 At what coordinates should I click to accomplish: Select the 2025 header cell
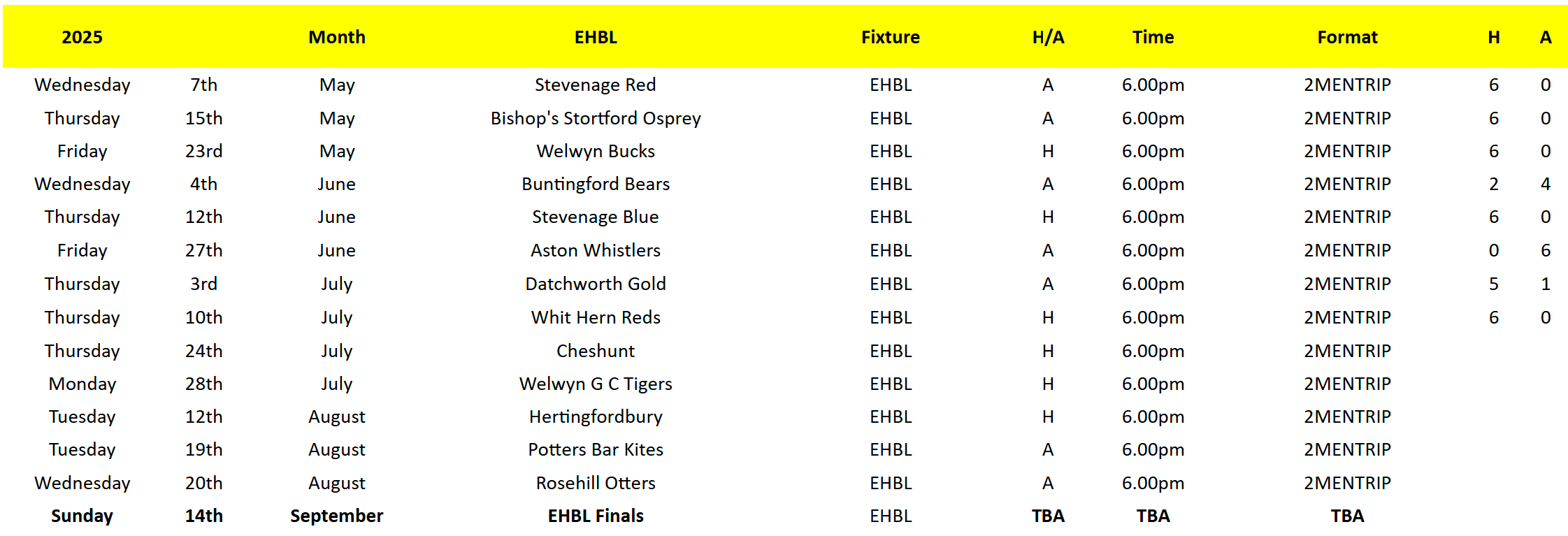click(82, 37)
